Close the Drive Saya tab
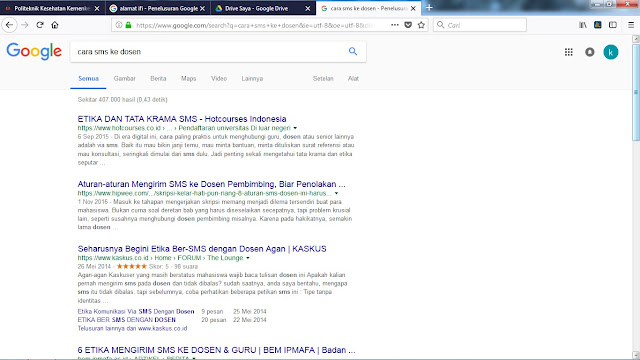 click(x=308, y=8)
